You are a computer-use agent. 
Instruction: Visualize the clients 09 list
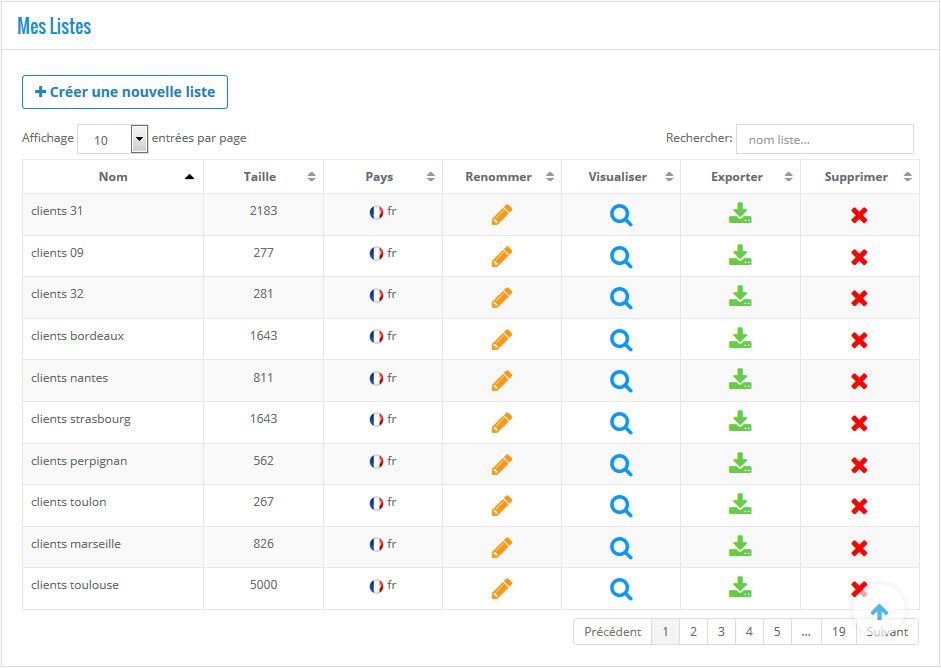[x=621, y=257]
